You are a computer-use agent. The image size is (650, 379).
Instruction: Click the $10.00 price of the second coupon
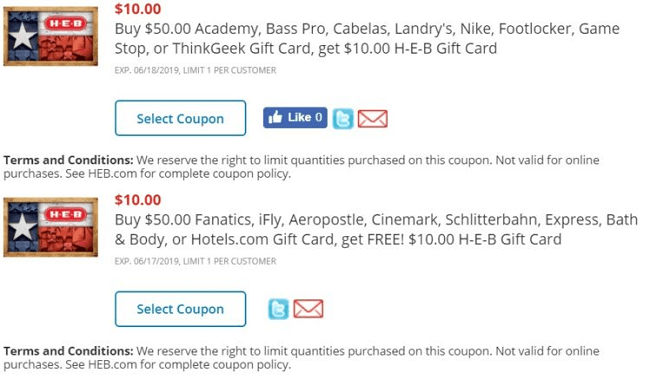point(138,200)
